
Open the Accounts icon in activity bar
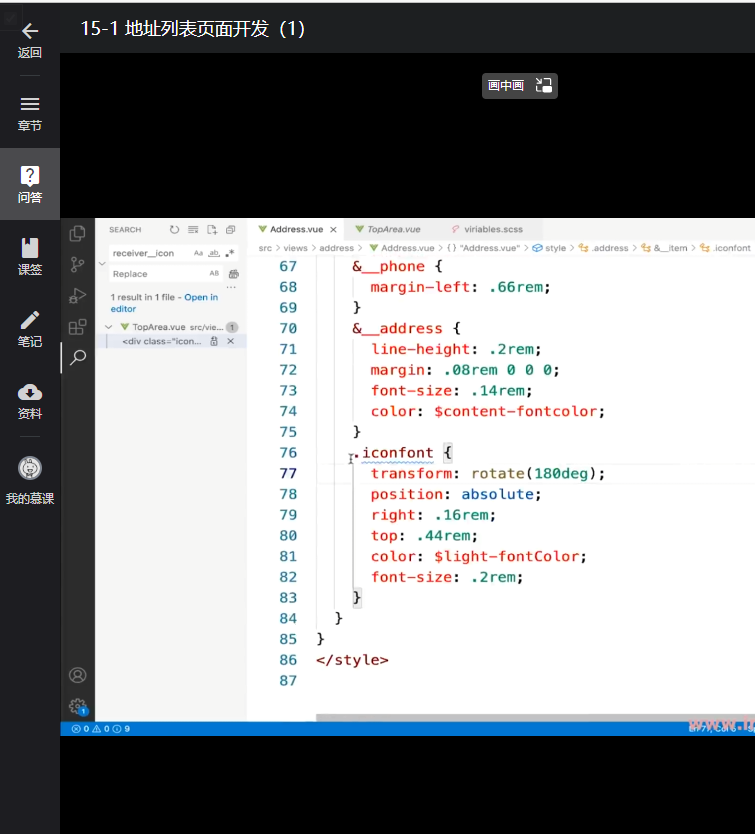click(78, 675)
